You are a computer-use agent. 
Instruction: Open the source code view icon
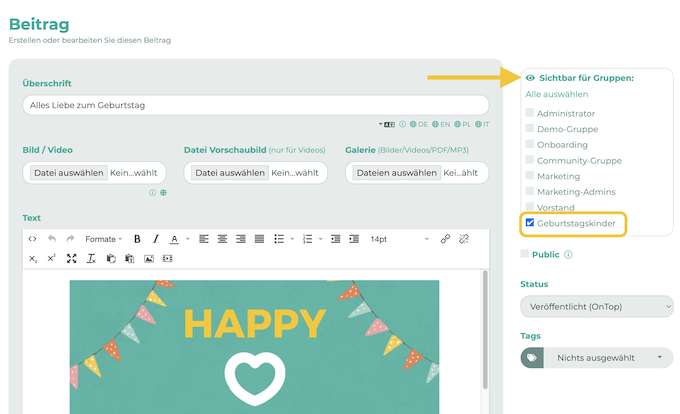point(33,239)
